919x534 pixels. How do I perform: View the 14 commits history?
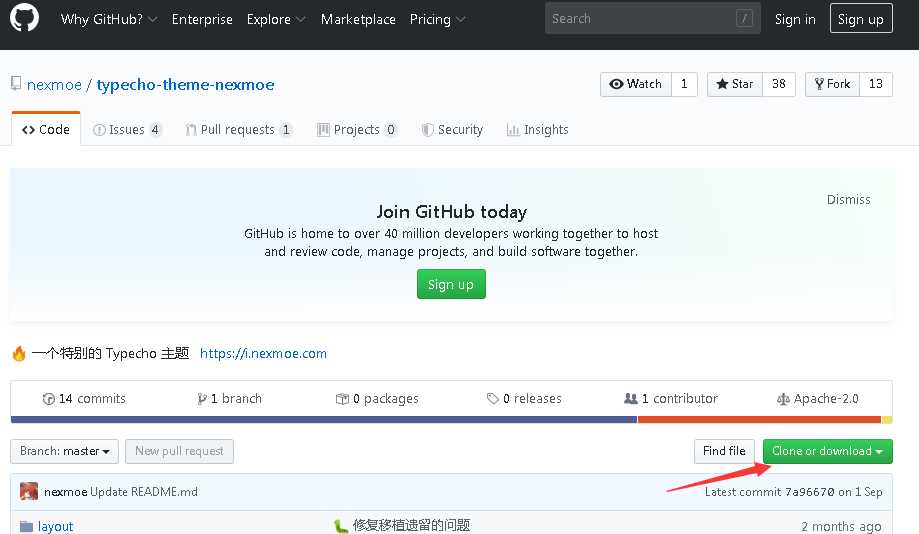pyautogui.click(x=84, y=399)
